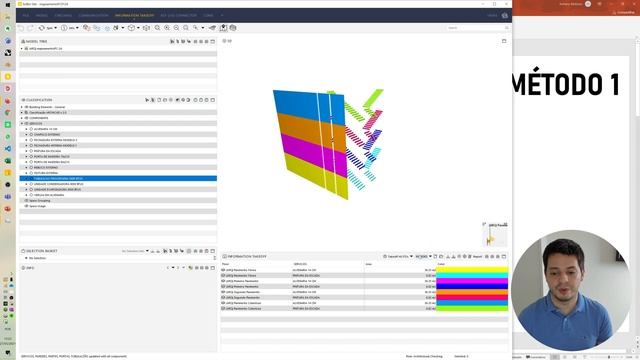Switch to the MODEL tab
This screenshot has width=640, height=360.
(x=42, y=16)
